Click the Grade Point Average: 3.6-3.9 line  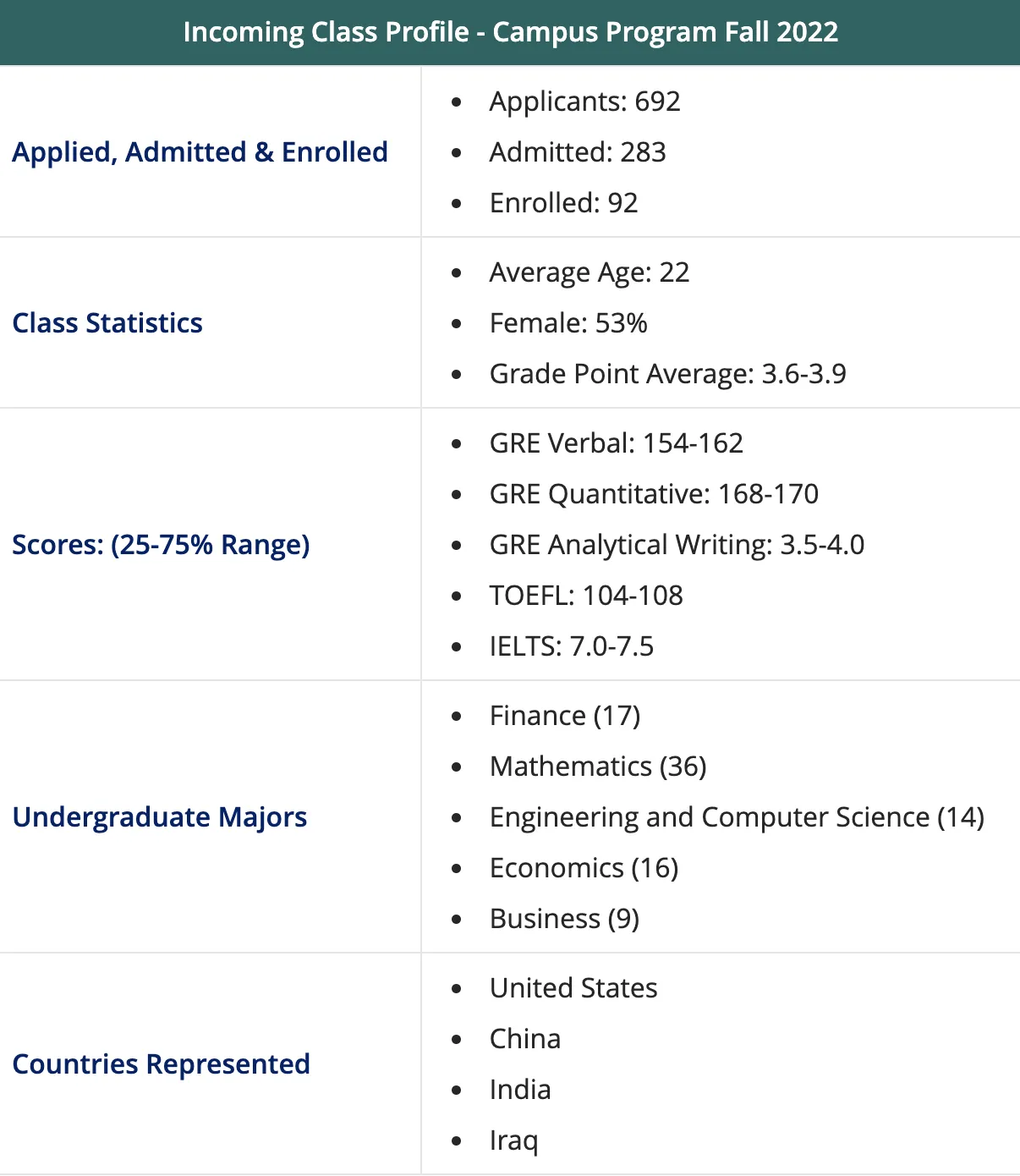point(667,374)
